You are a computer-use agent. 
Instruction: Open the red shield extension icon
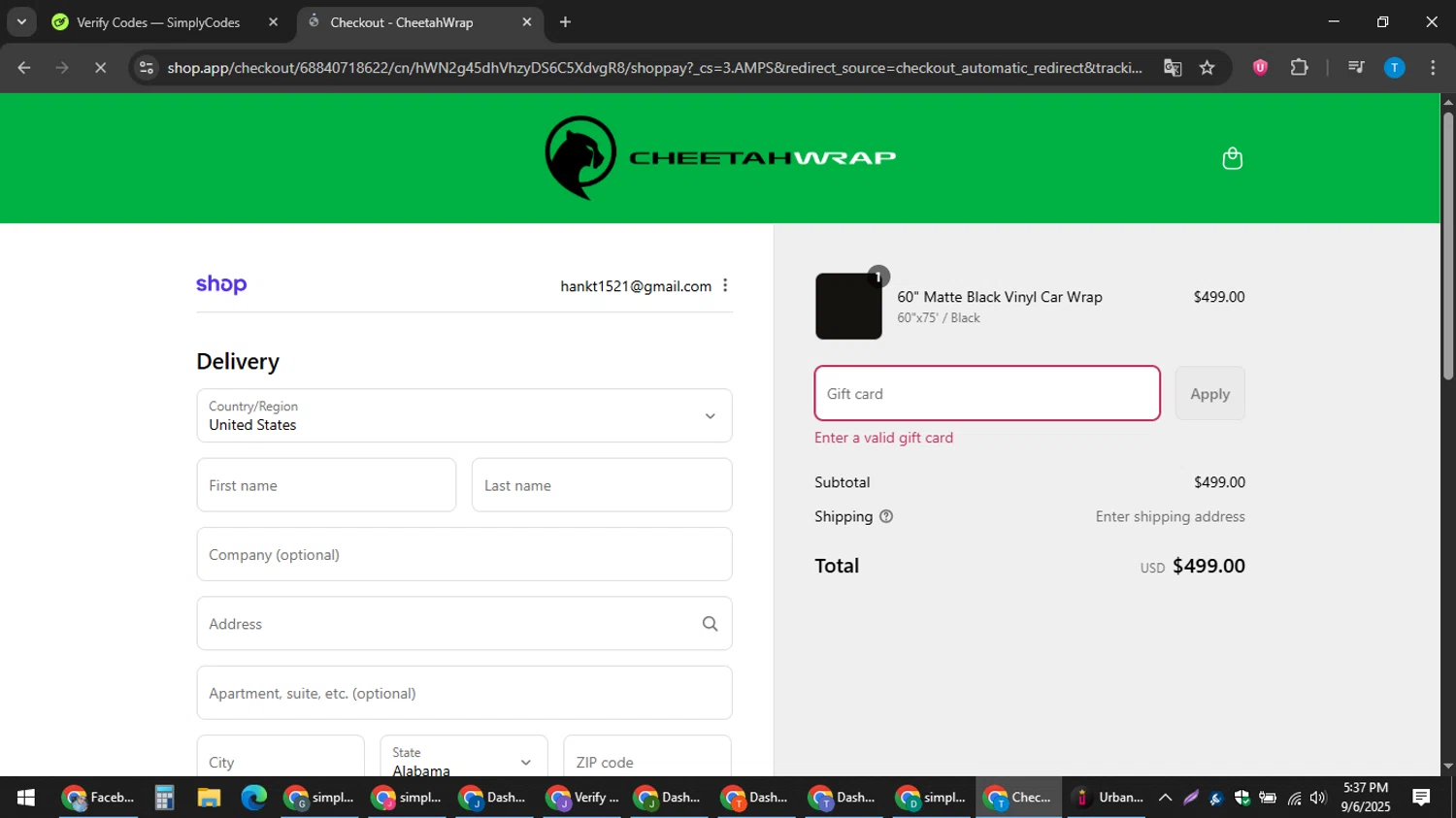tap(1260, 67)
